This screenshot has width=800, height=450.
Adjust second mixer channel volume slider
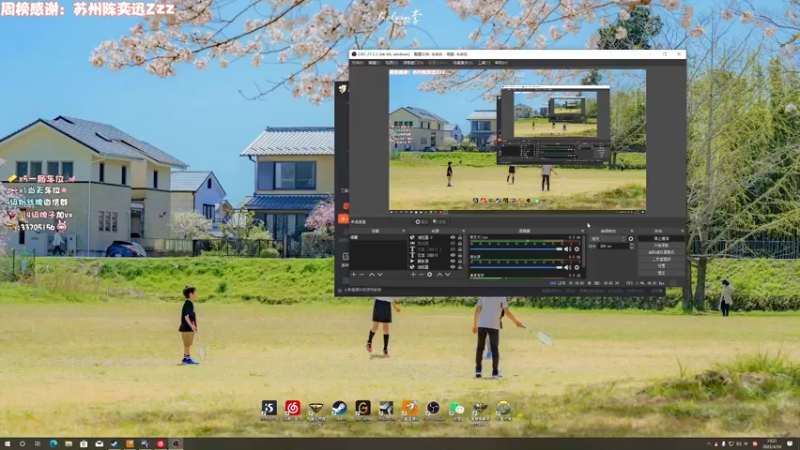[x=516, y=267]
